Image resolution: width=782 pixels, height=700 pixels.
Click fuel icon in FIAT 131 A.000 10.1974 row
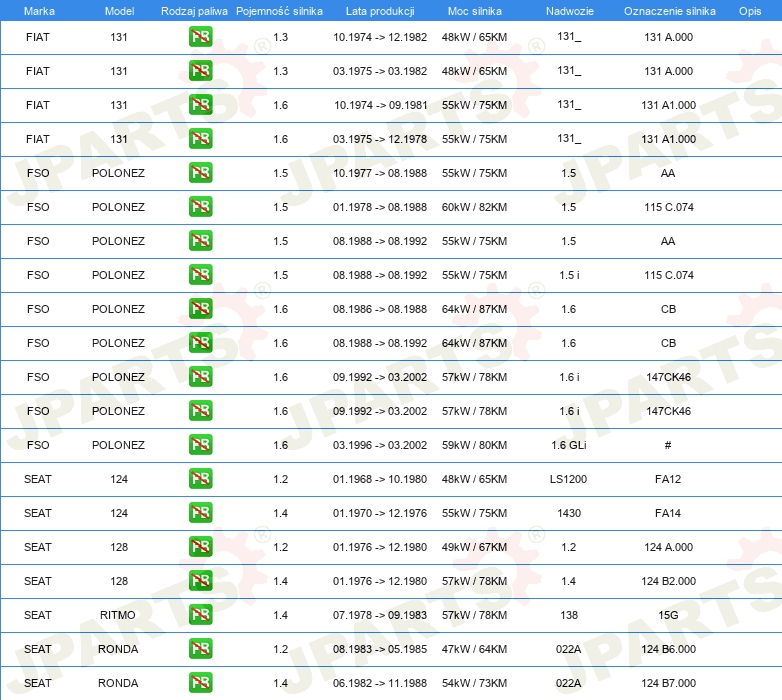coord(200,37)
